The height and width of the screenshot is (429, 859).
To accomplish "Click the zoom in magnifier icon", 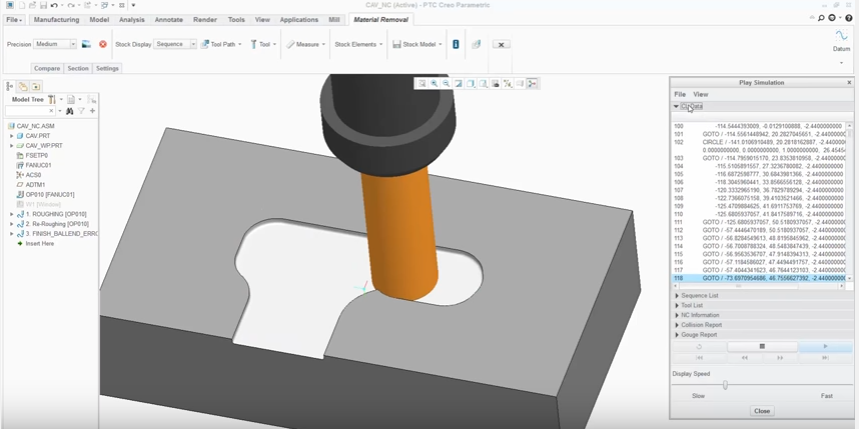I will point(434,84).
